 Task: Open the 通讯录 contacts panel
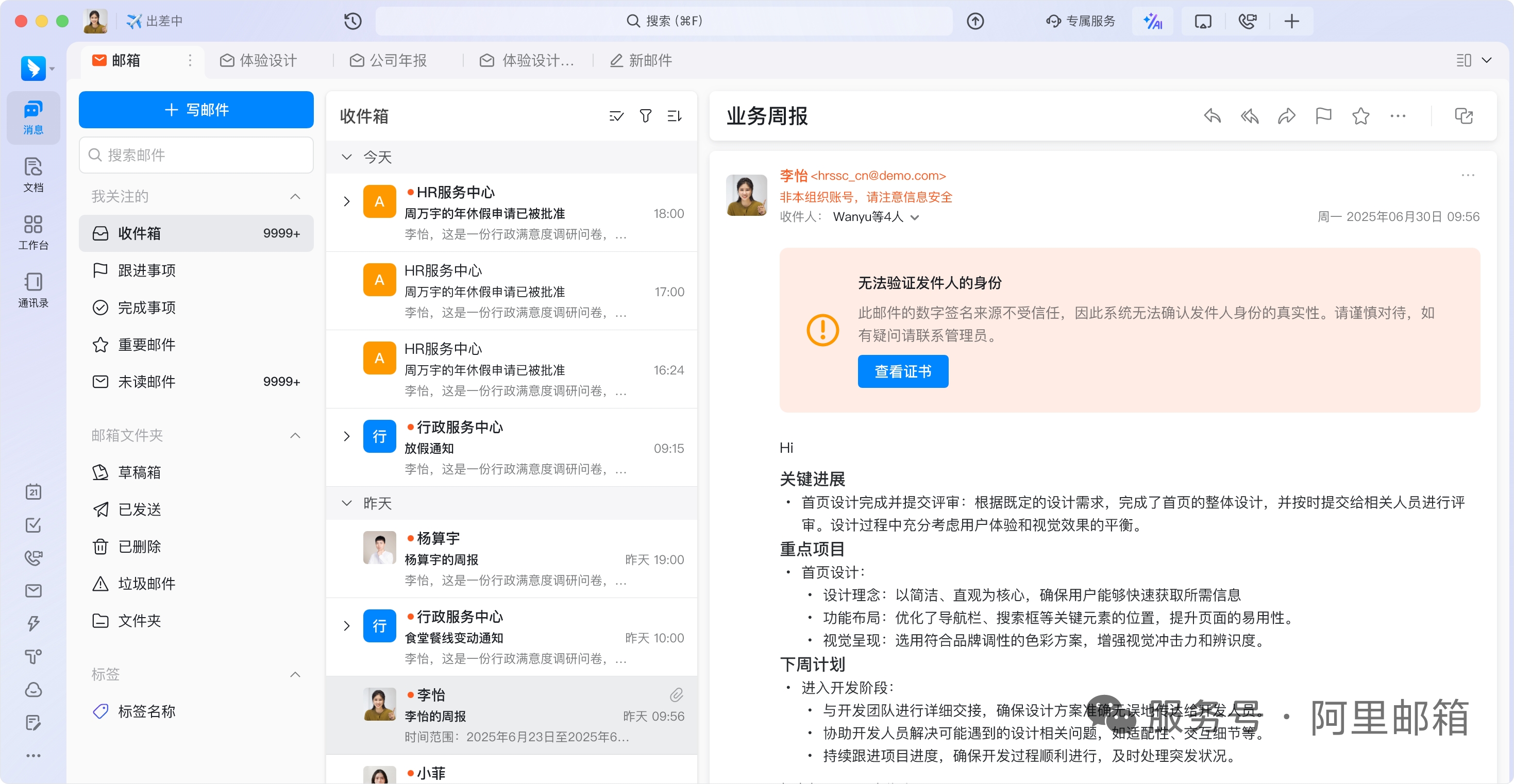[x=33, y=289]
